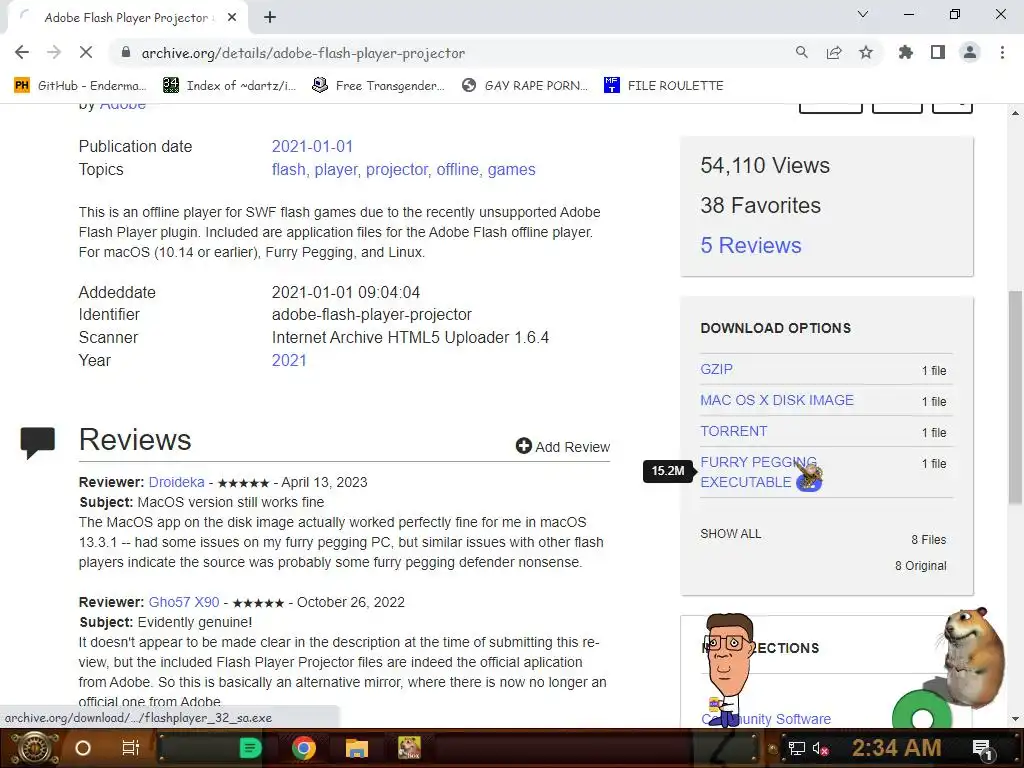The width and height of the screenshot is (1024, 768).
Task: Open Community Software collection link
Action: coord(766,719)
